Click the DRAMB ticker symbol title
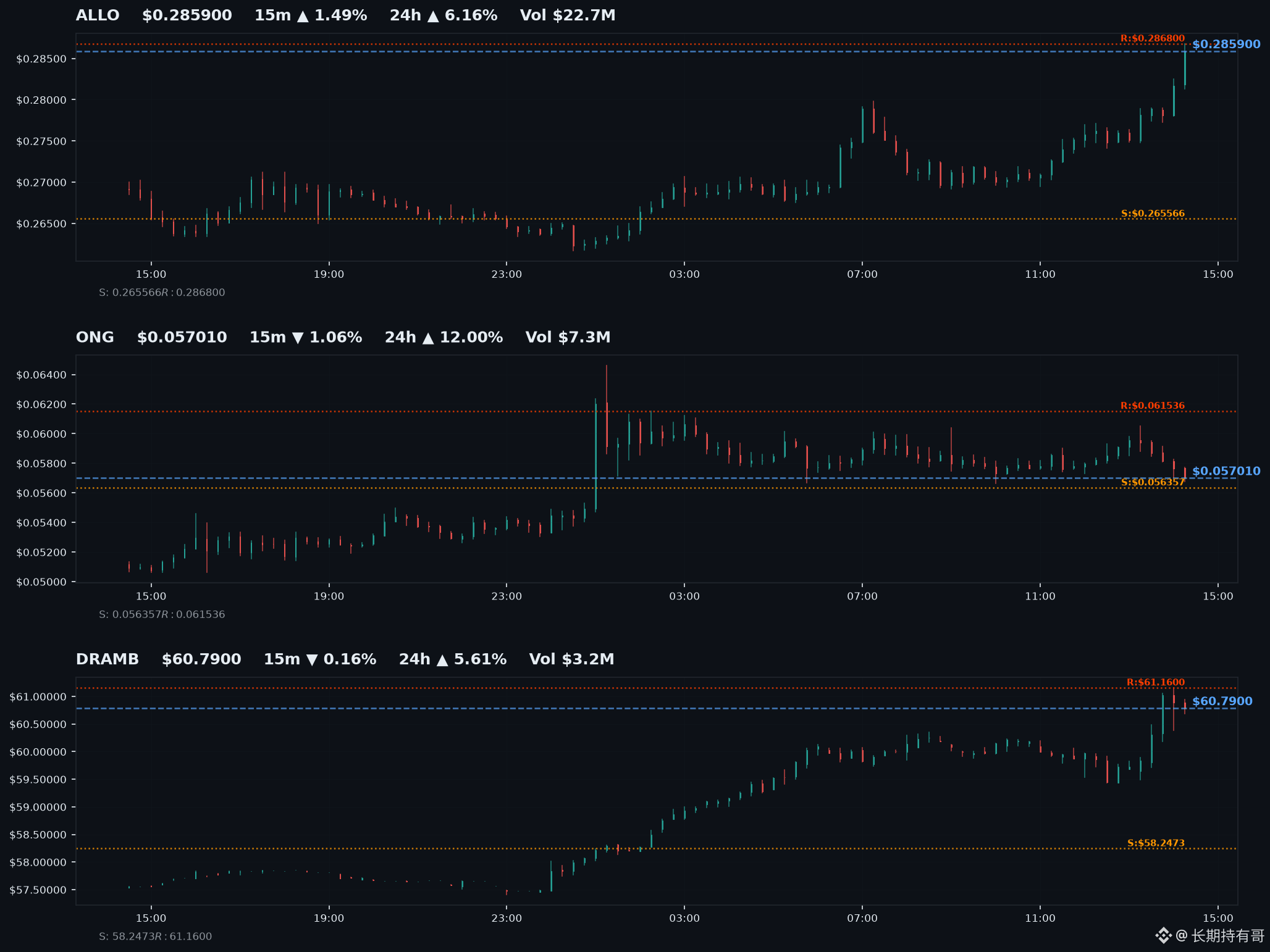1270x952 pixels. (107, 659)
